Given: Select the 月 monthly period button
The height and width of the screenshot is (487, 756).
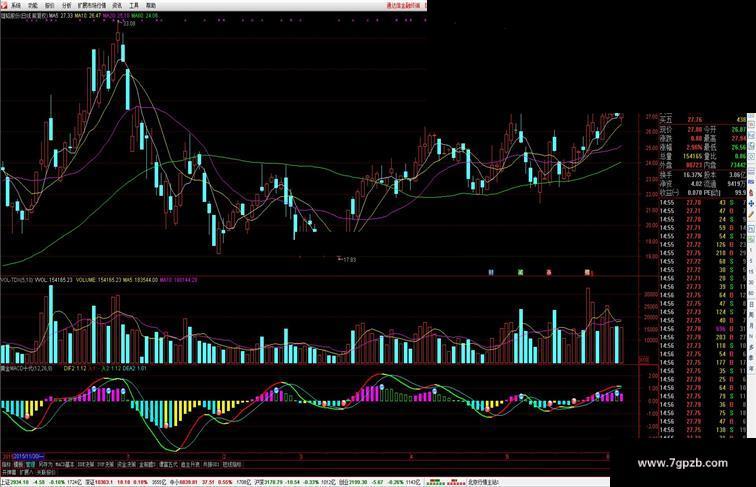Looking at the screenshot, I should pyautogui.click(x=751, y=325).
